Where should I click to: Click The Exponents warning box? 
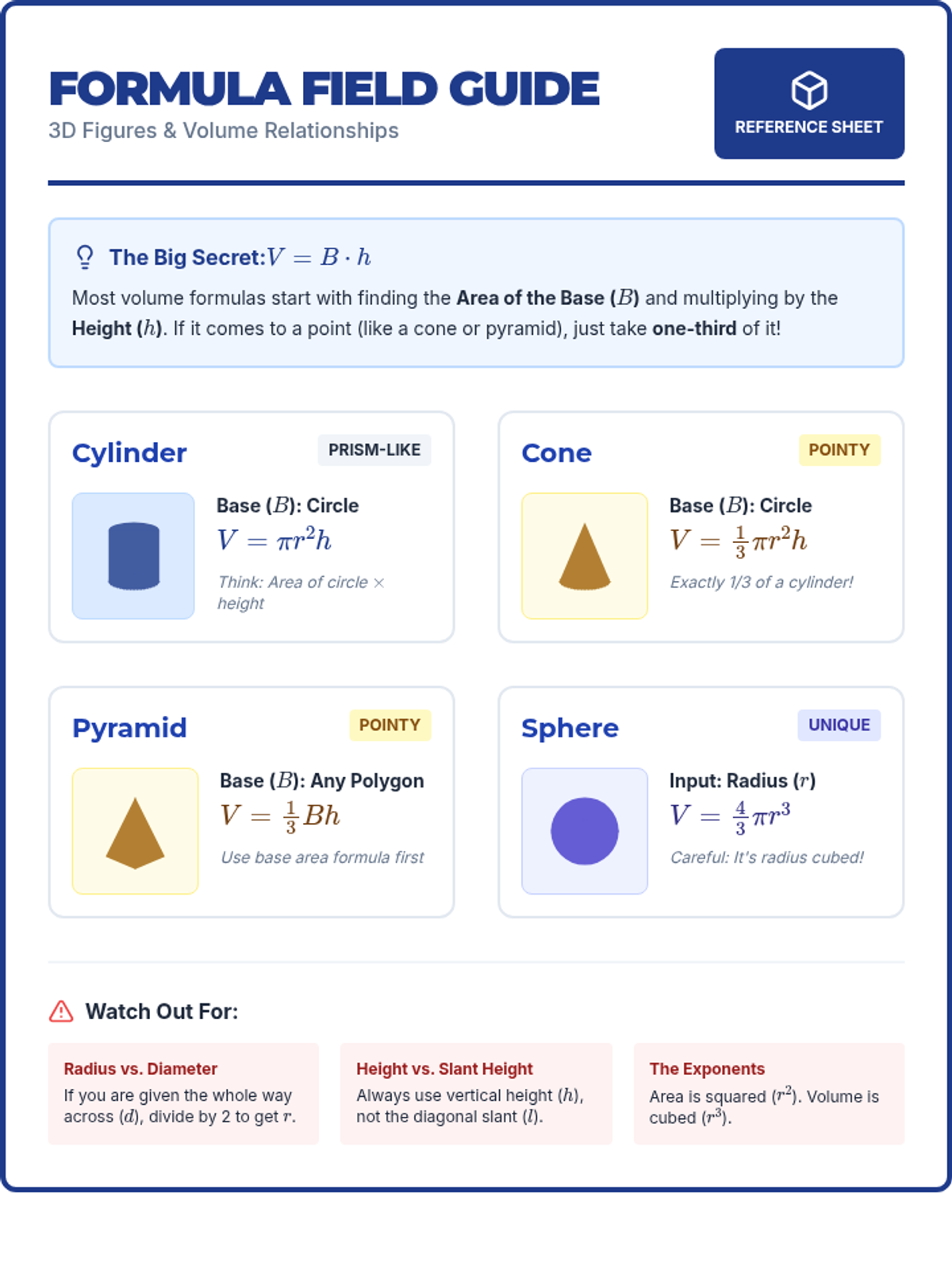pyautogui.click(x=768, y=1093)
